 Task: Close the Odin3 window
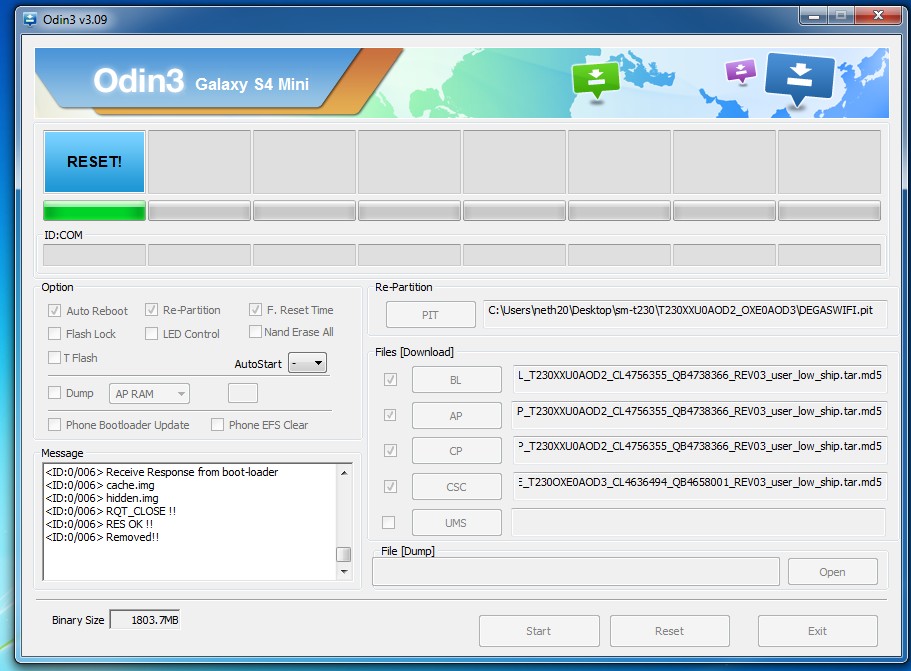point(878,16)
